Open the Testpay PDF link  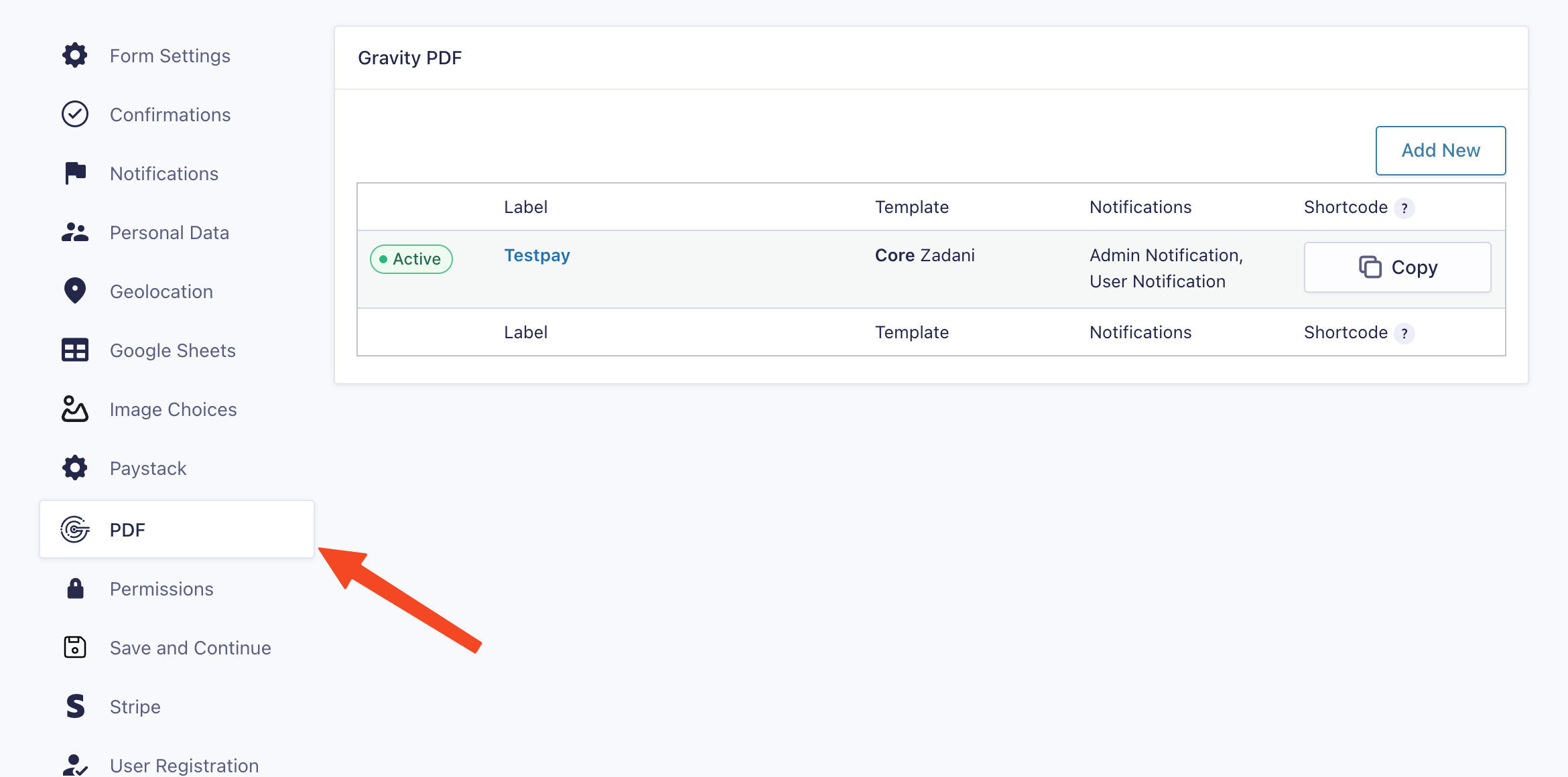point(537,255)
